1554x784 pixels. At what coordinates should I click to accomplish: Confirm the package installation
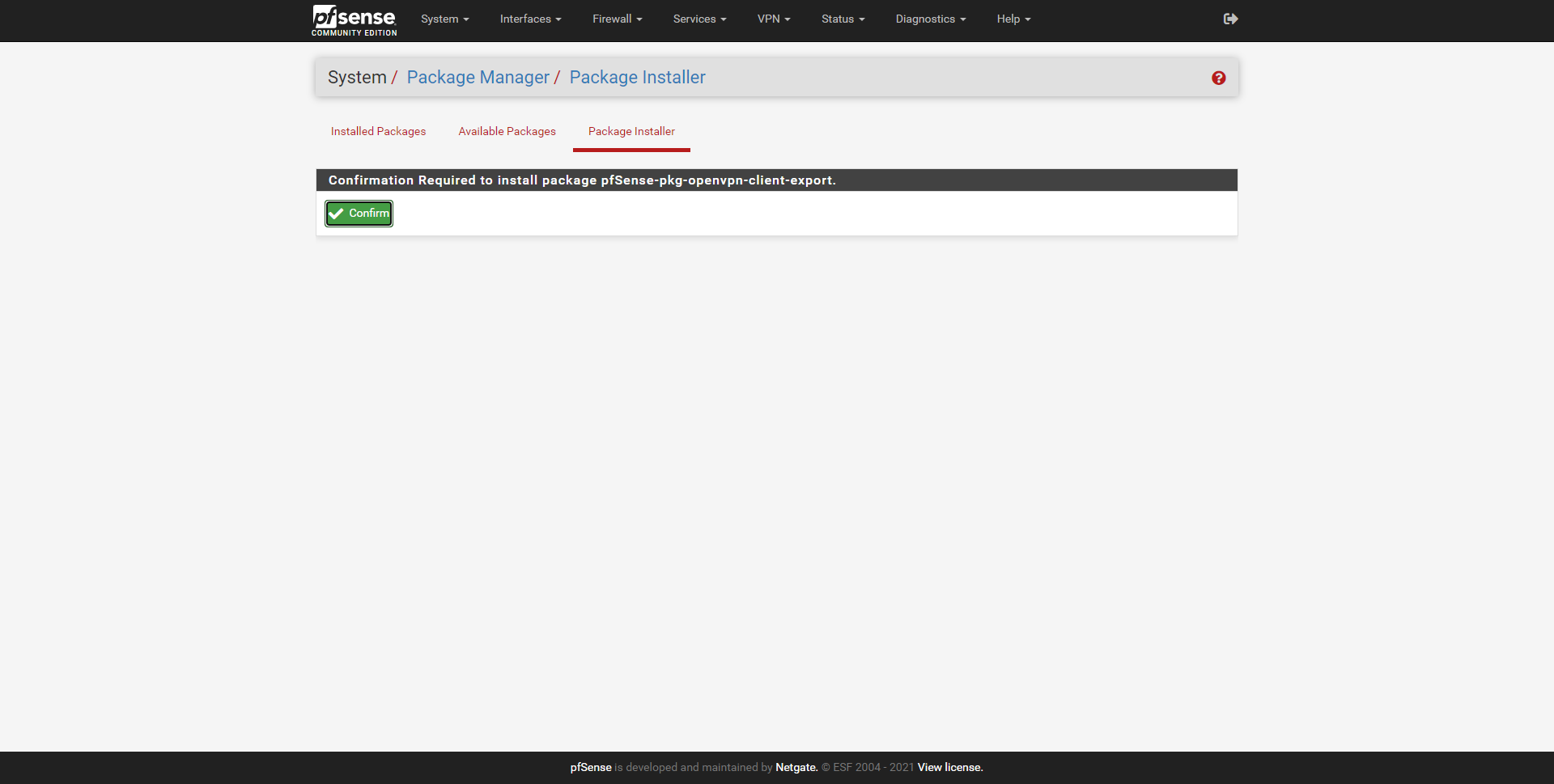(359, 214)
